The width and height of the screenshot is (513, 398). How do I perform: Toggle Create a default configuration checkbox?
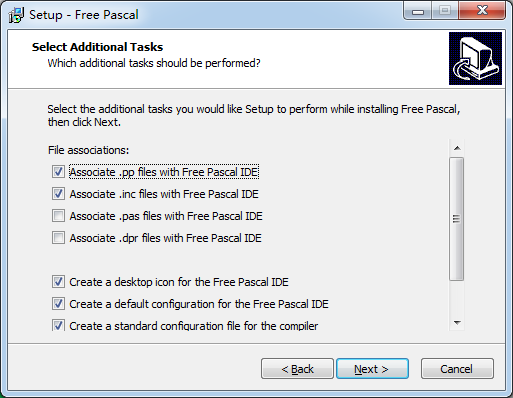click(x=58, y=304)
